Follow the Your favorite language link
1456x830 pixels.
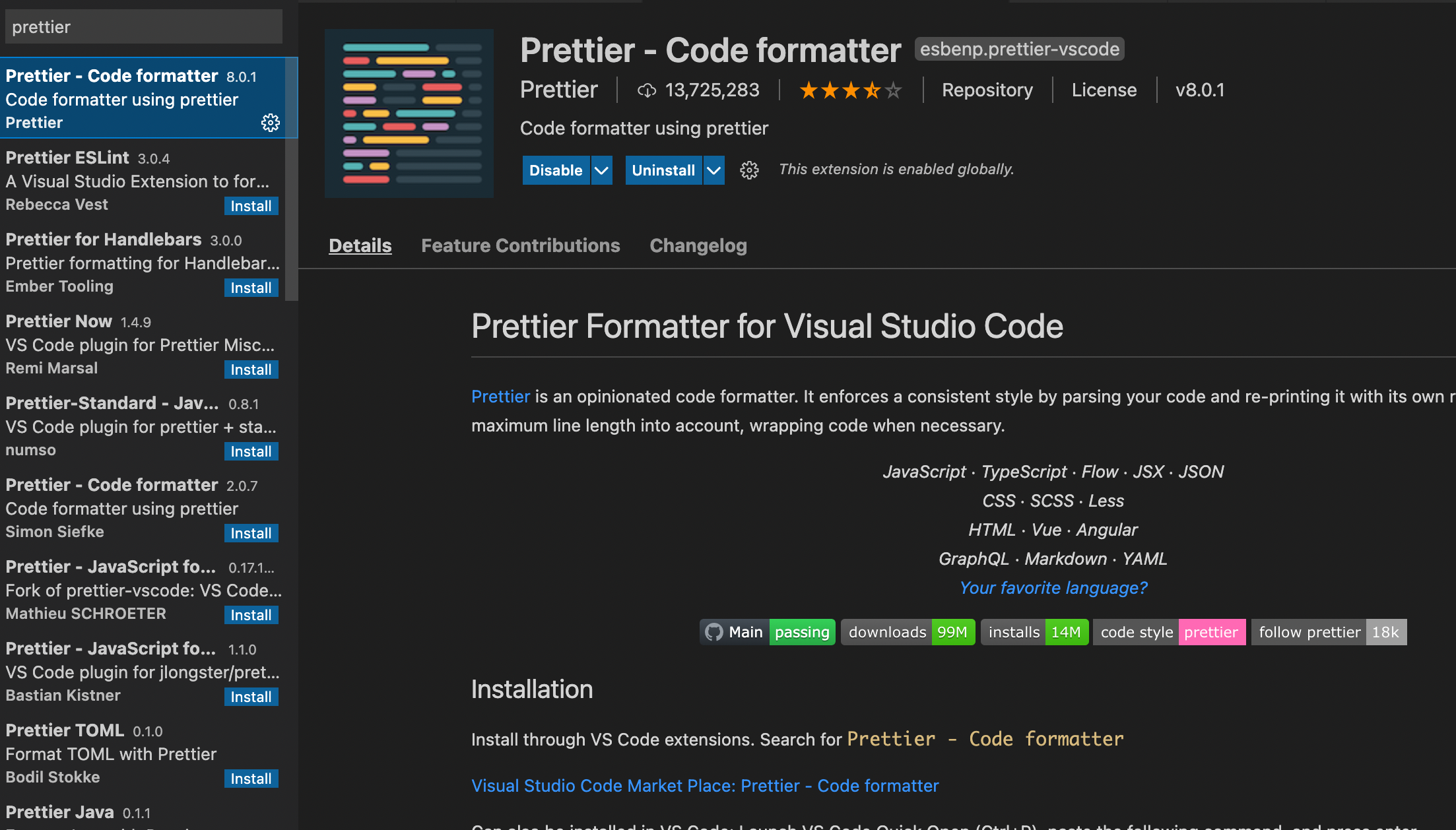tap(1053, 587)
